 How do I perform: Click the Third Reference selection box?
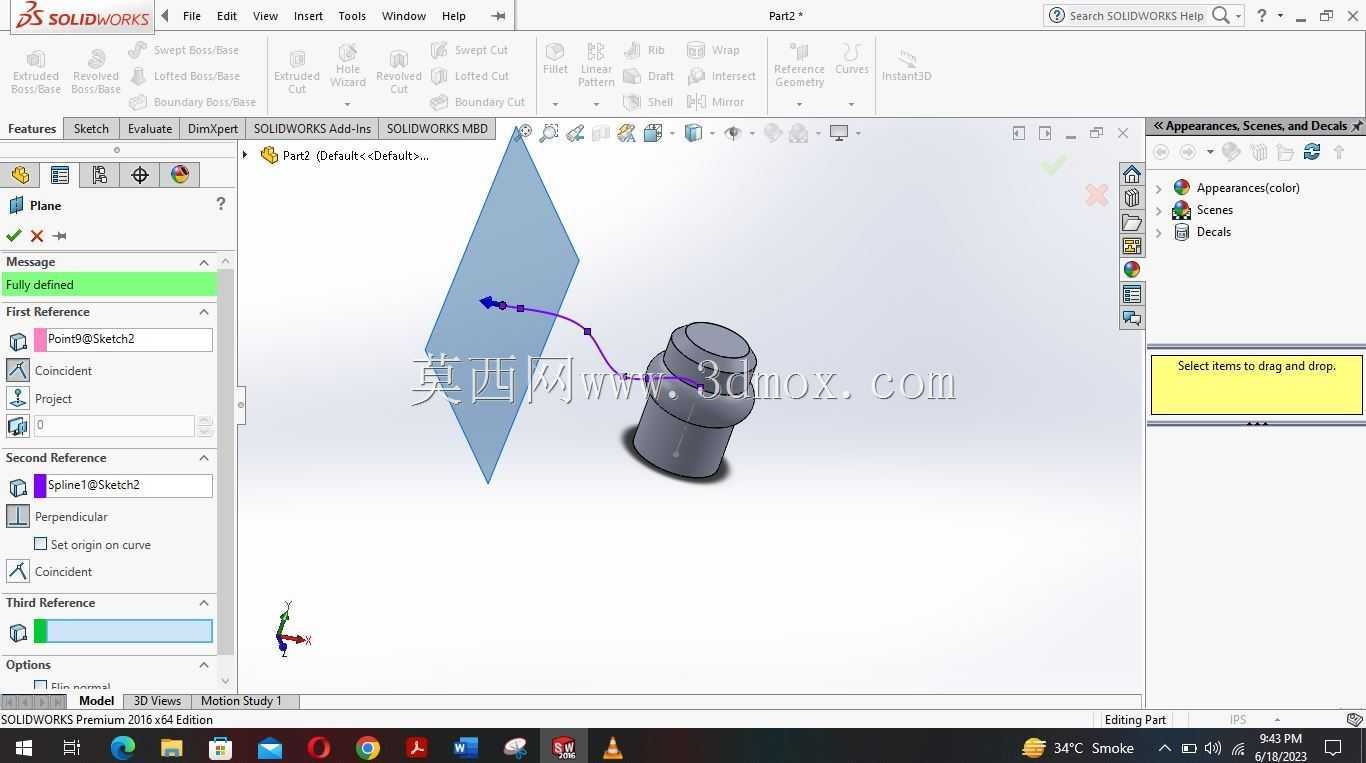tap(129, 631)
